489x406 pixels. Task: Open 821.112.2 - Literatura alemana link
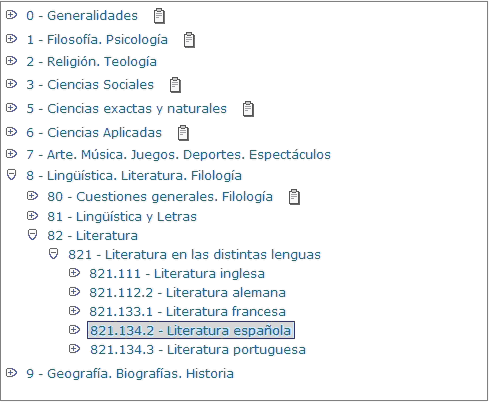[188, 293]
